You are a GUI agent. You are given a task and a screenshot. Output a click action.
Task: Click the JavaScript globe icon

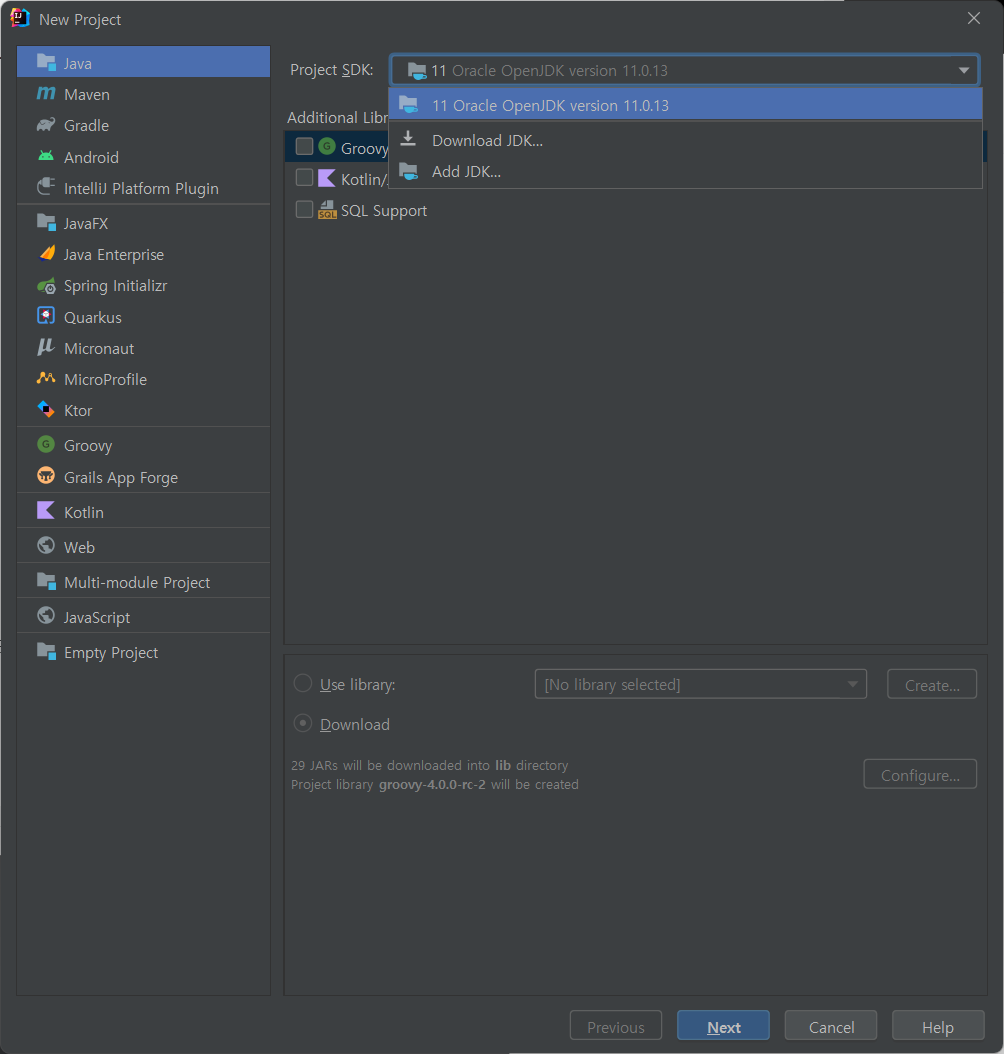(x=46, y=616)
